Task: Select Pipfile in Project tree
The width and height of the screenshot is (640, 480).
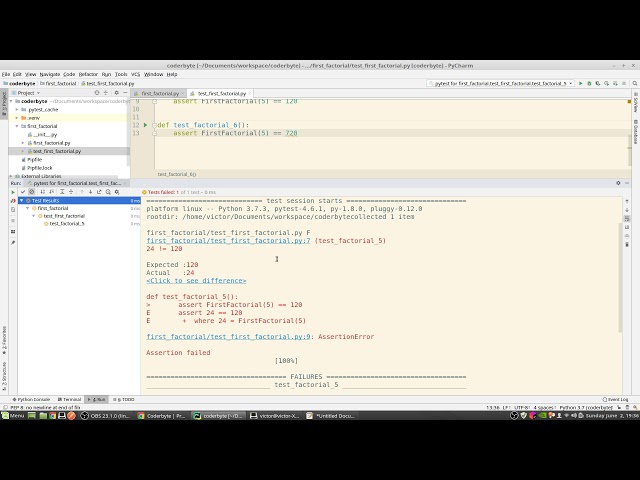Action: click(x=31, y=160)
